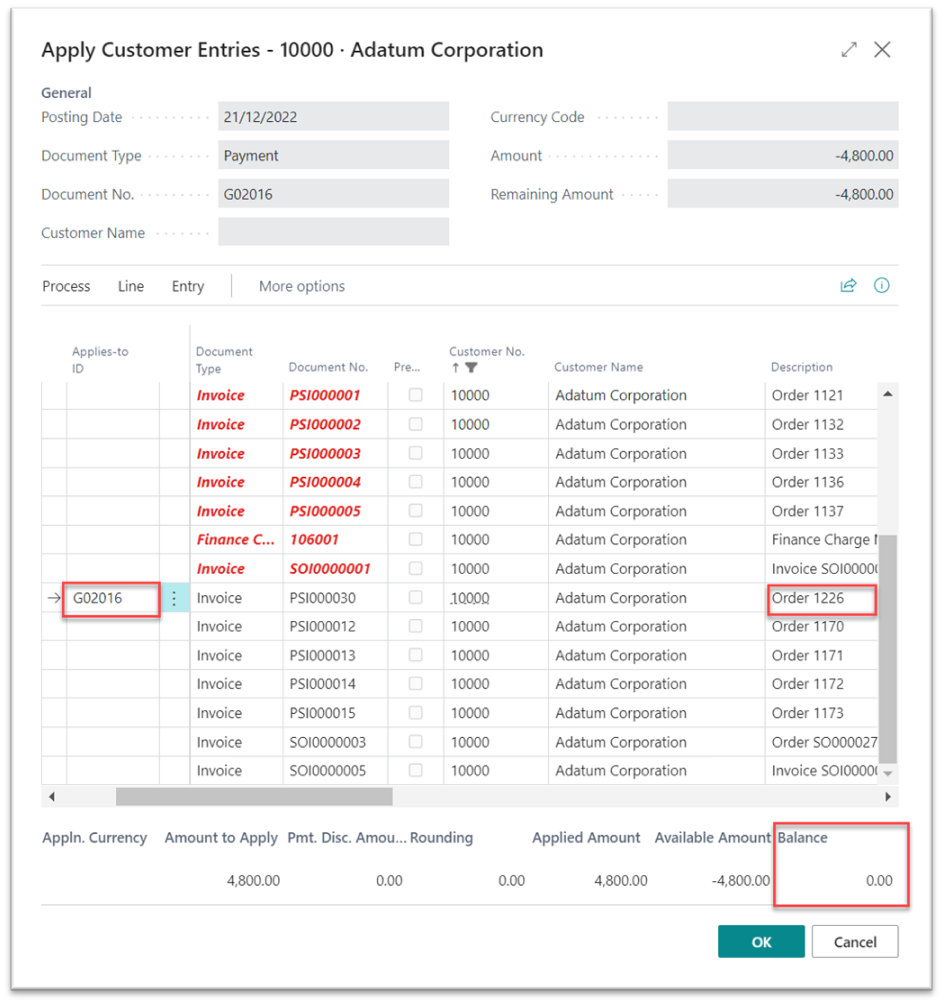Open the info icon beside the Share icon
The height and width of the screenshot is (1004, 943).
tap(881, 285)
